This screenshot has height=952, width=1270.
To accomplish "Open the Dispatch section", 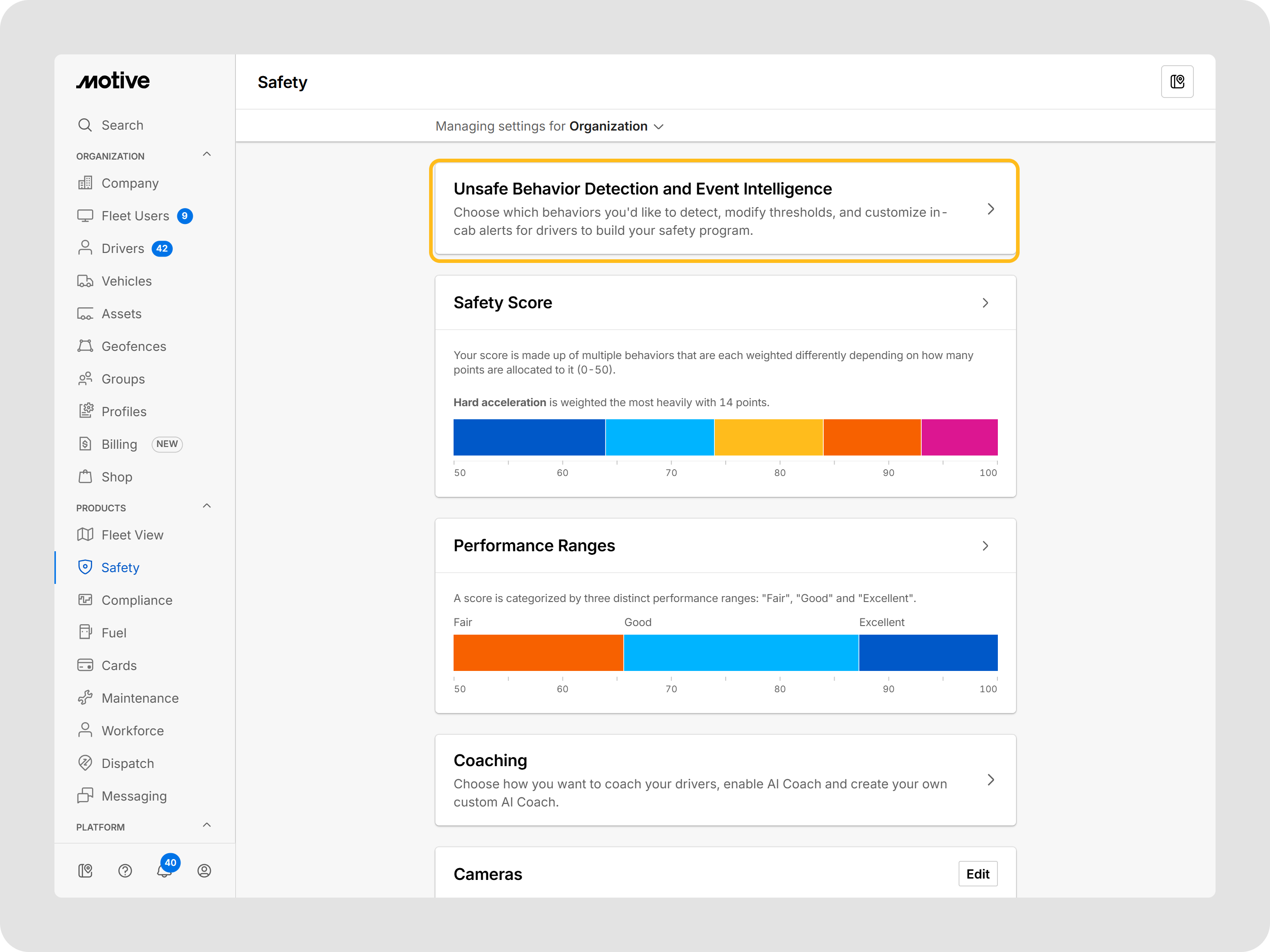I will (x=127, y=763).
